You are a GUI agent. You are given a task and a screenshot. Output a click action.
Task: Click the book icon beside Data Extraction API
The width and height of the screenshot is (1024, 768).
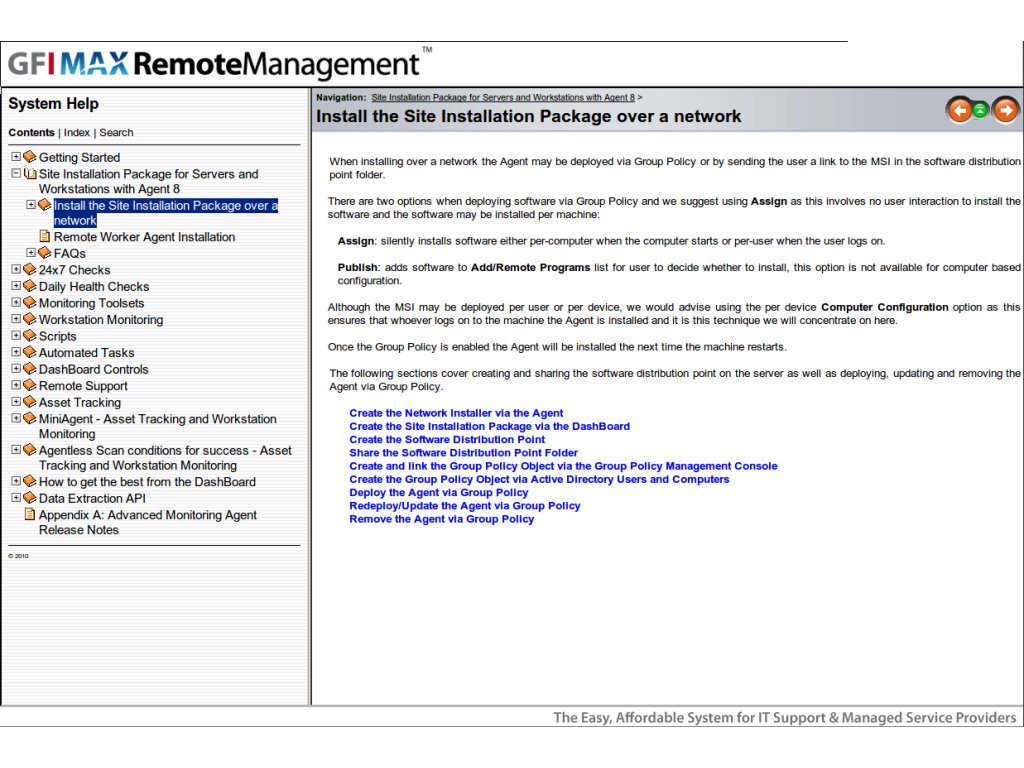(x=30, y=498)
